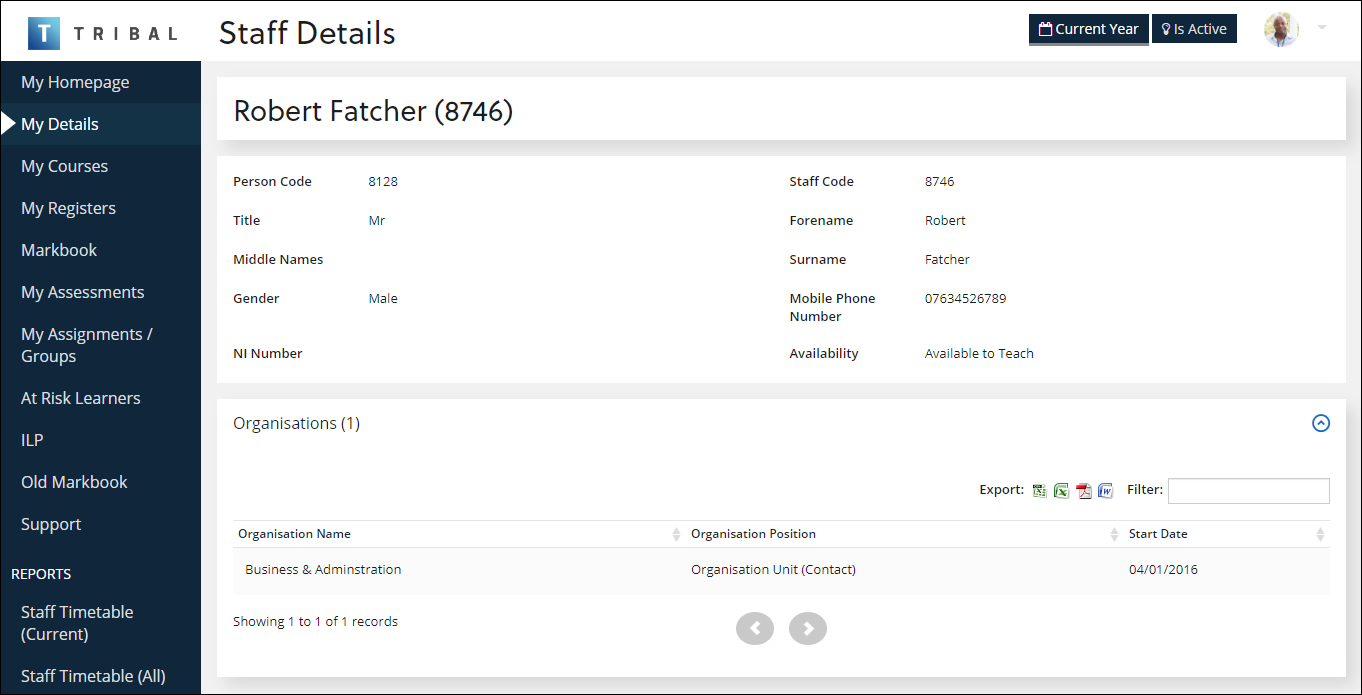Click the user profile picture

1281,29
